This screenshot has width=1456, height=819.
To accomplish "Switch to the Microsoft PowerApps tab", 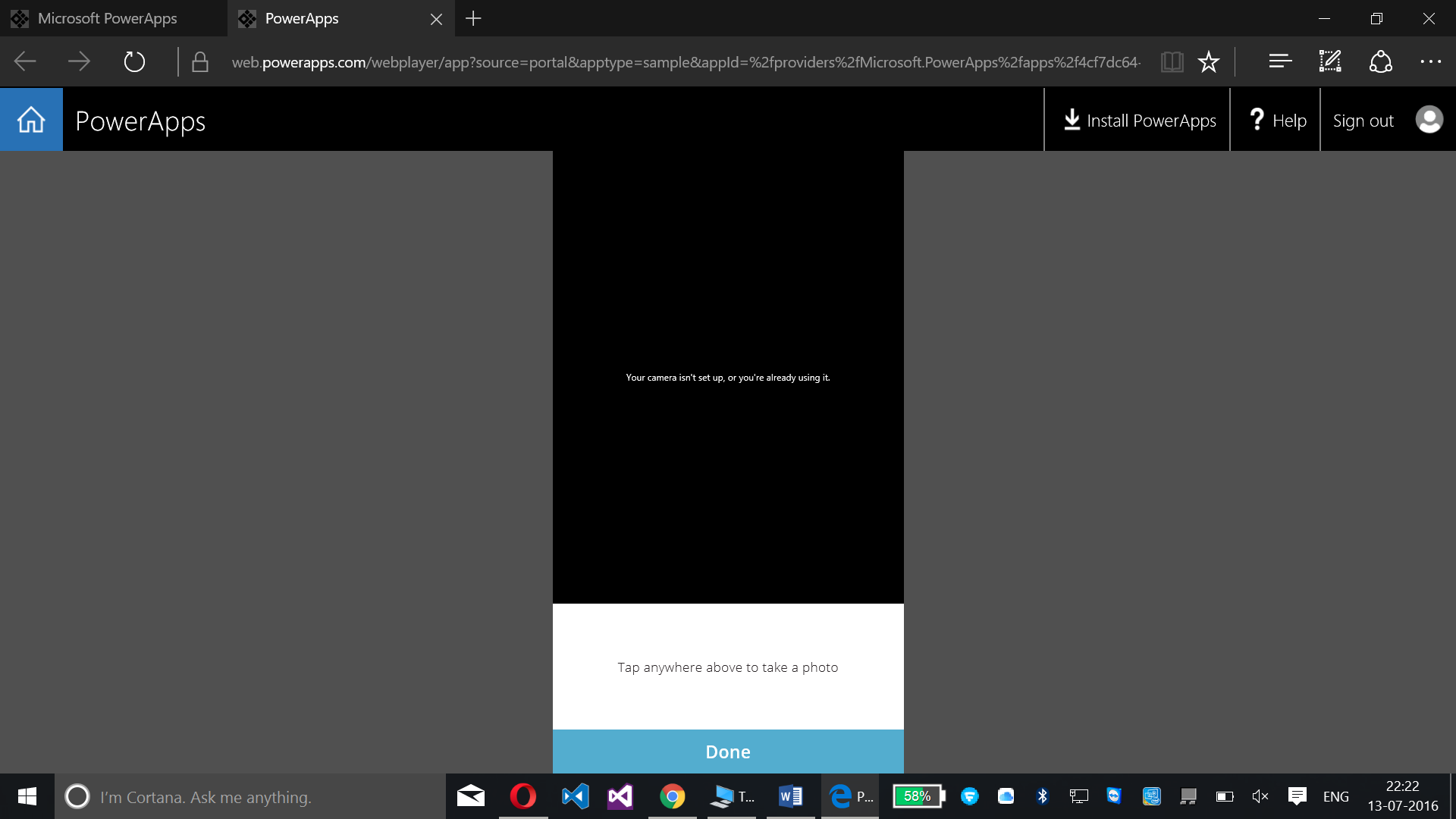I will pos(113,18).
